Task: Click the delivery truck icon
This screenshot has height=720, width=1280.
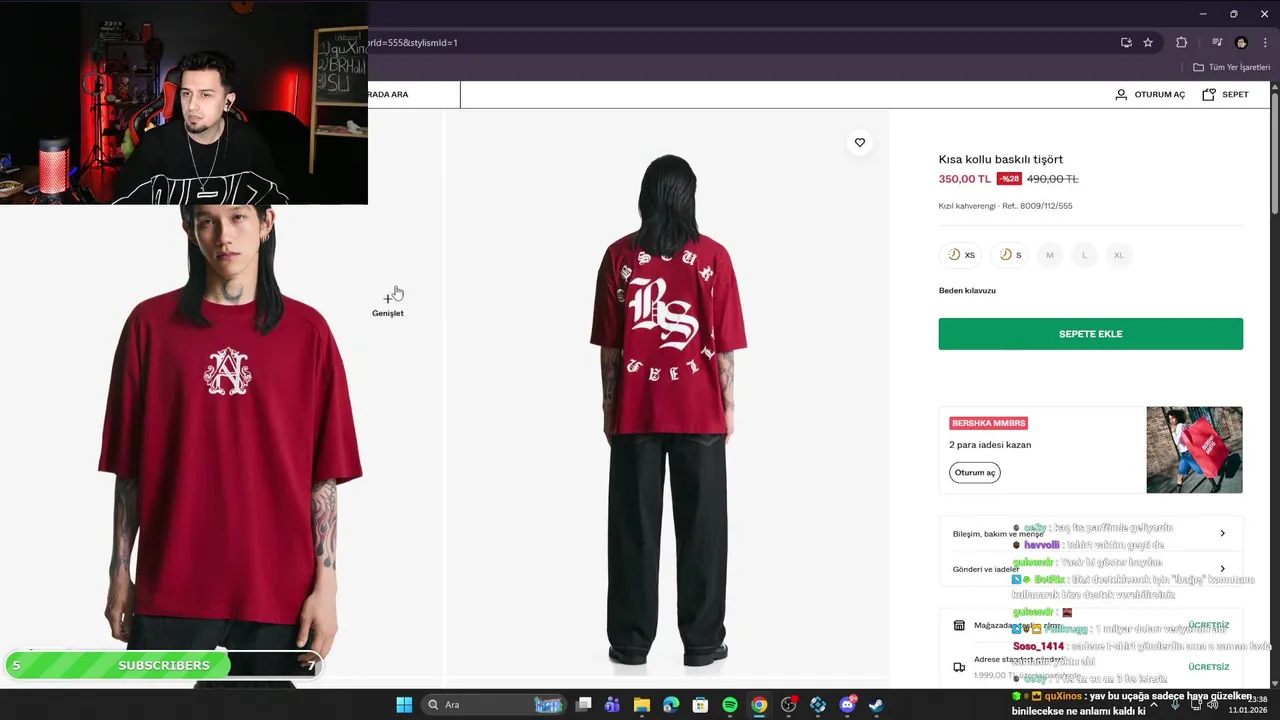Action: point(959,667)
